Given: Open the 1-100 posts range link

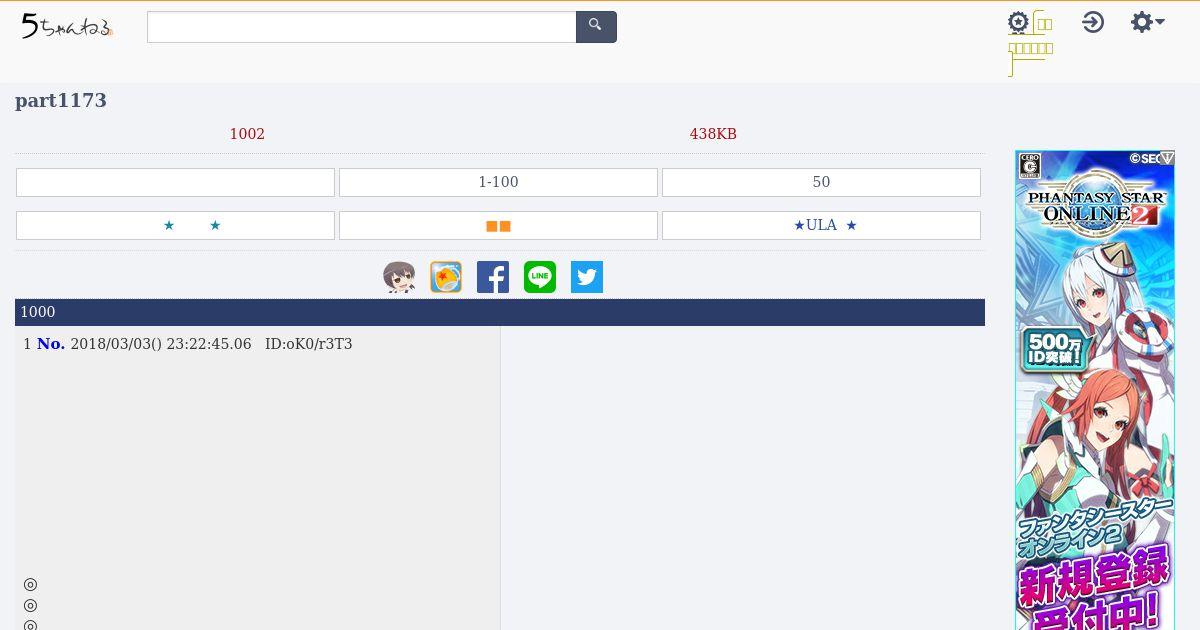Looking at the screenshot, I should (x=498, y=182).
